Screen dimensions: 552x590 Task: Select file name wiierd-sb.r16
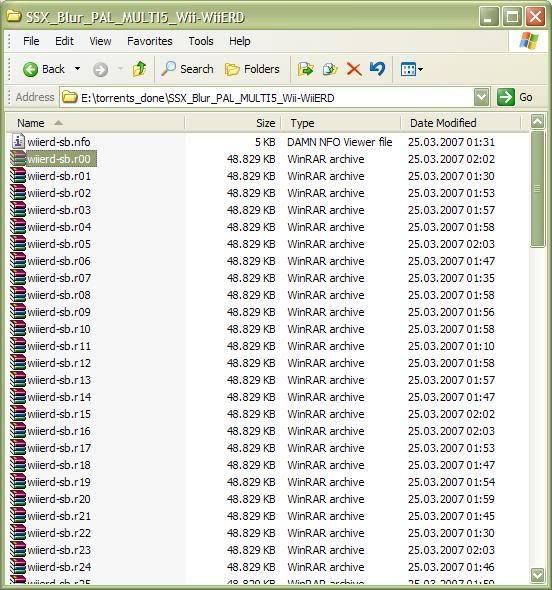coord(59,431)
